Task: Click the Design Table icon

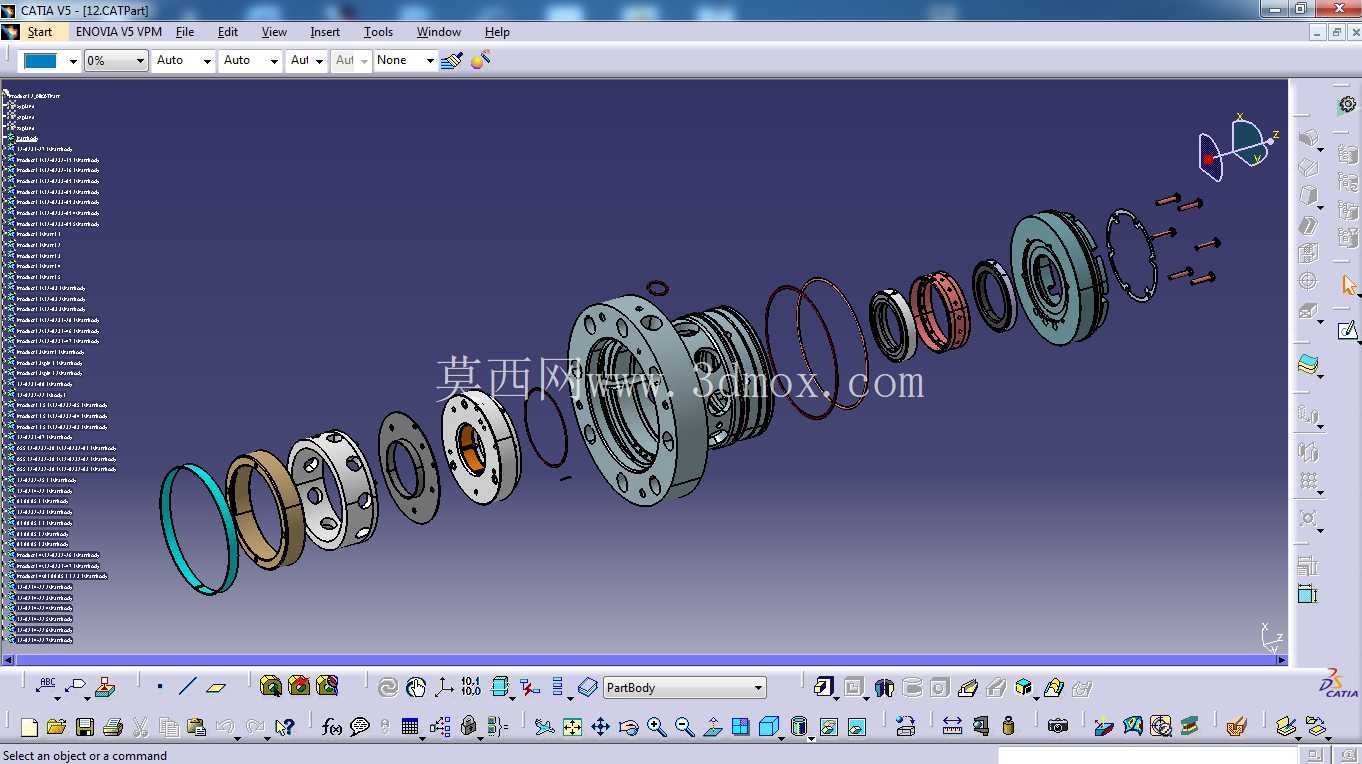Action: 410,727
